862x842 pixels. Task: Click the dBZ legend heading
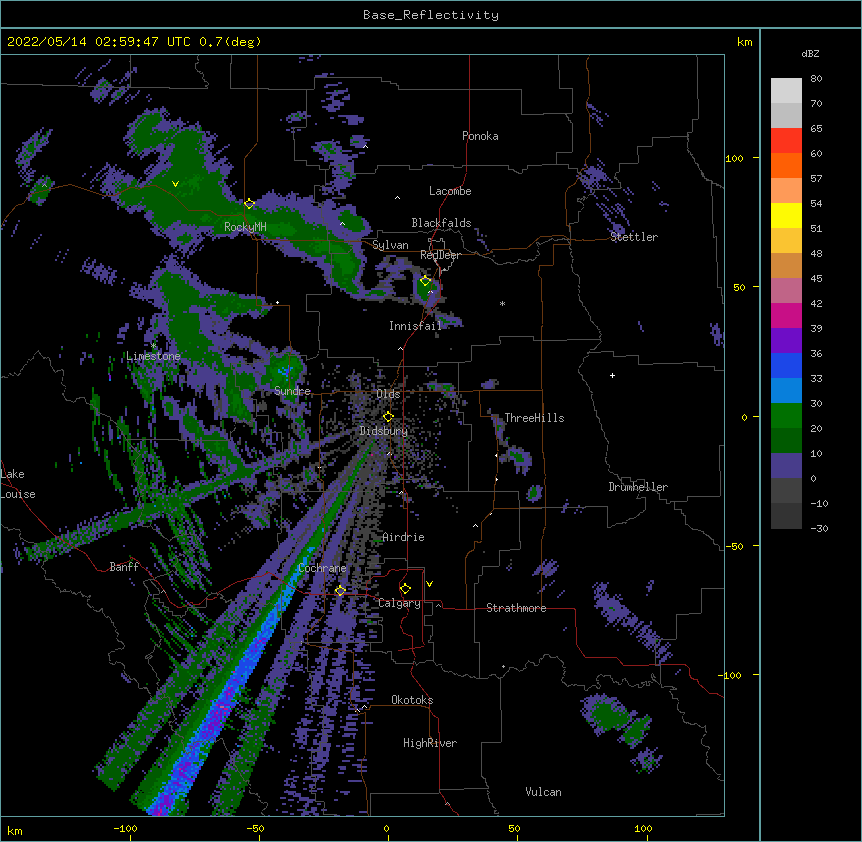click(810, 53)
